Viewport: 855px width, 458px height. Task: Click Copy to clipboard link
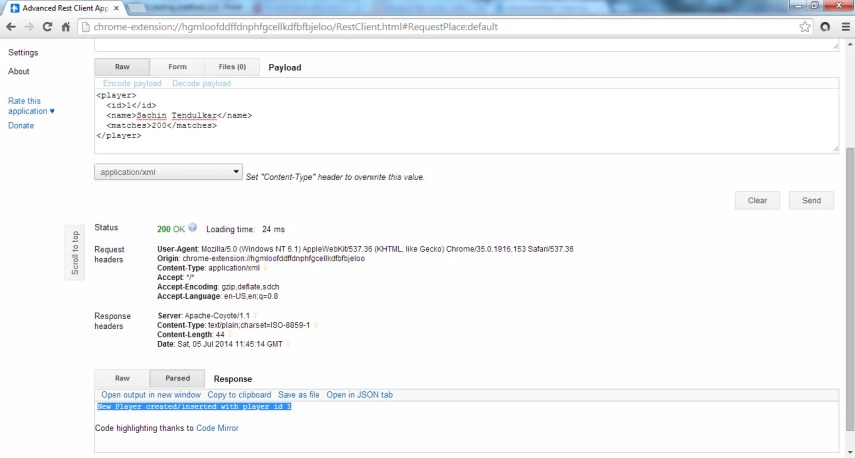point(239,395)
